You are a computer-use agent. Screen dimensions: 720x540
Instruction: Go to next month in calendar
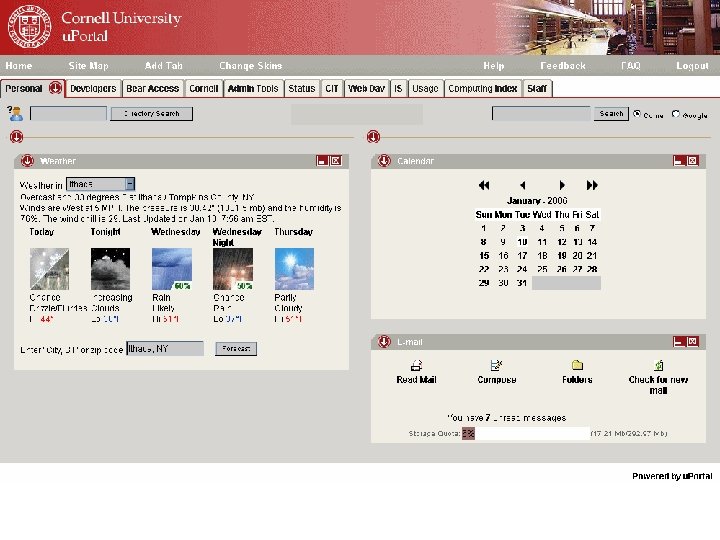pyautogui.click(x=562, y=186)
